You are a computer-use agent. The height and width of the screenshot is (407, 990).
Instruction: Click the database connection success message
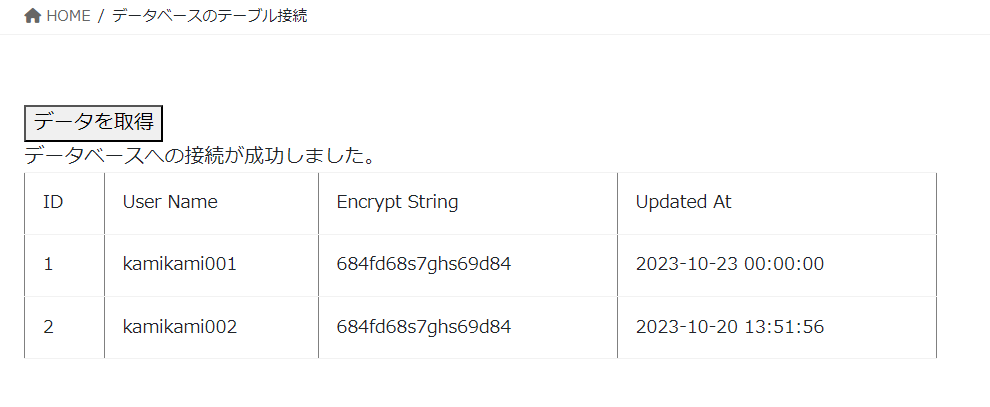(200, 156)
